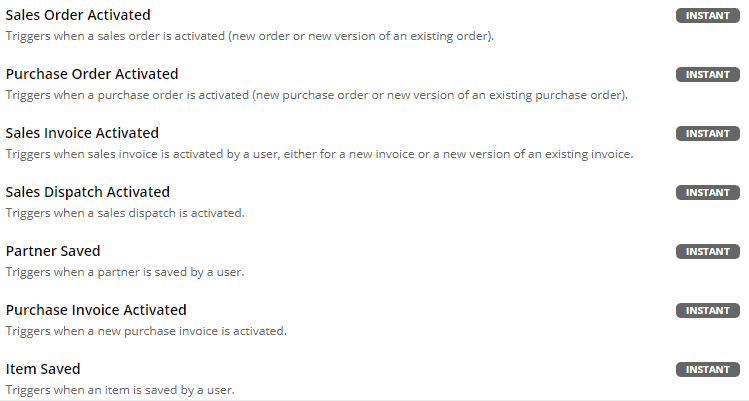This screenshot has width=749, height=401.
Task: Select the Partner Saved trigger title
Action: 53,251
